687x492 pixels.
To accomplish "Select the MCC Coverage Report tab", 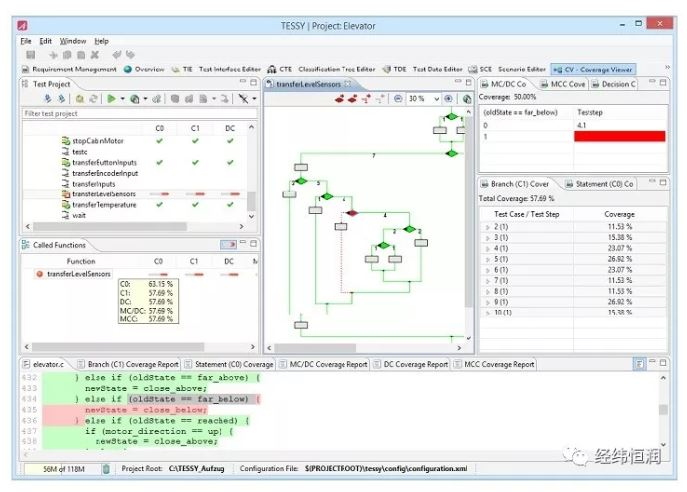I will point(494,365).
